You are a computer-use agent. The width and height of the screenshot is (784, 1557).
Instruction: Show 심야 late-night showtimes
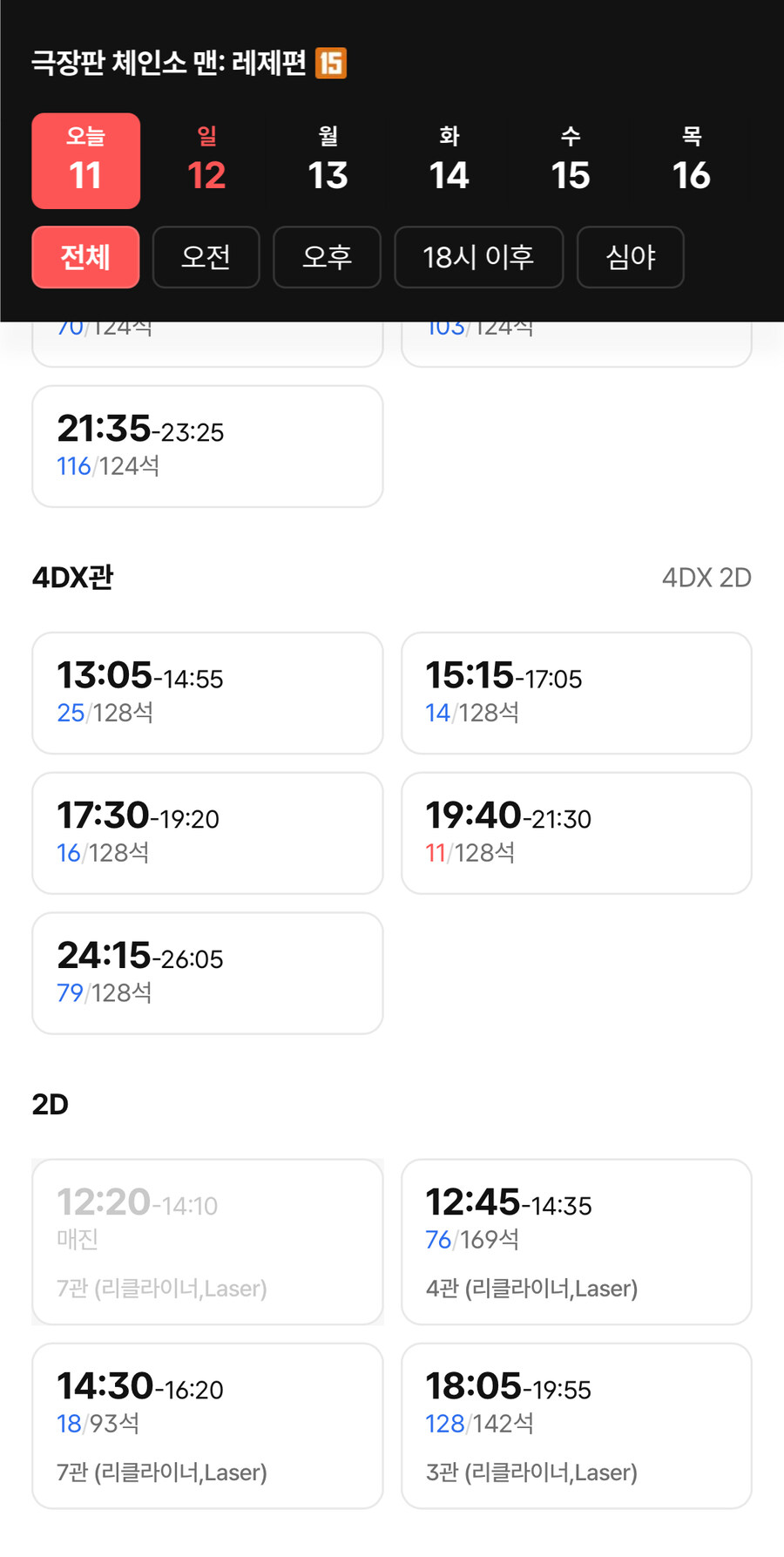point(630,257)
